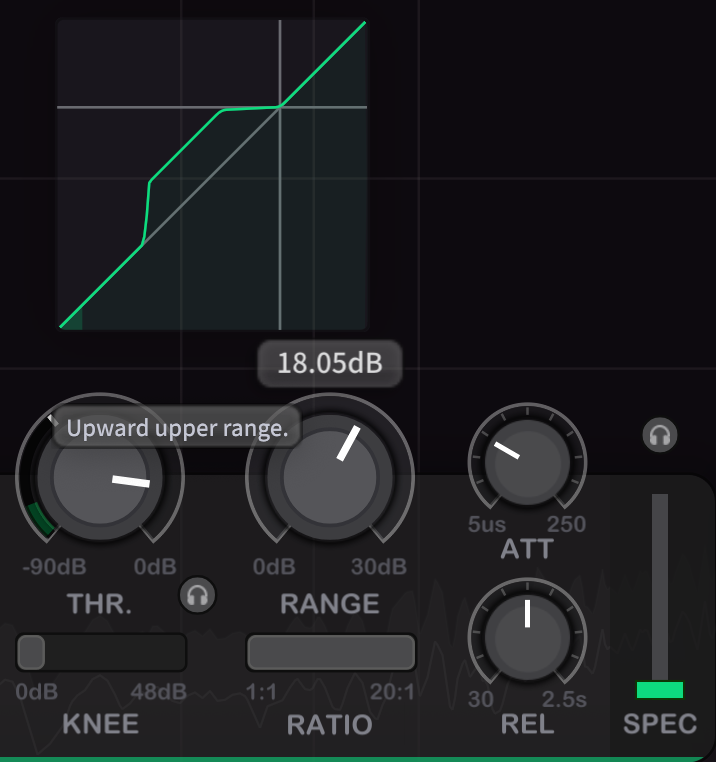
Task: Click the KNEE slider handle
Action: point(32,653)
